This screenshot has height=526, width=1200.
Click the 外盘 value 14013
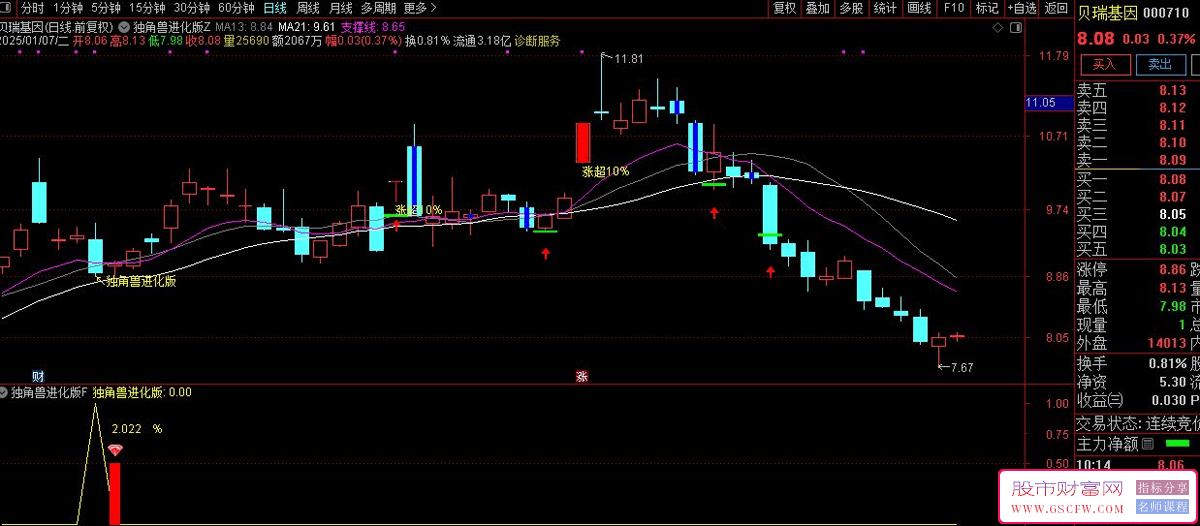click(1165, 343)
